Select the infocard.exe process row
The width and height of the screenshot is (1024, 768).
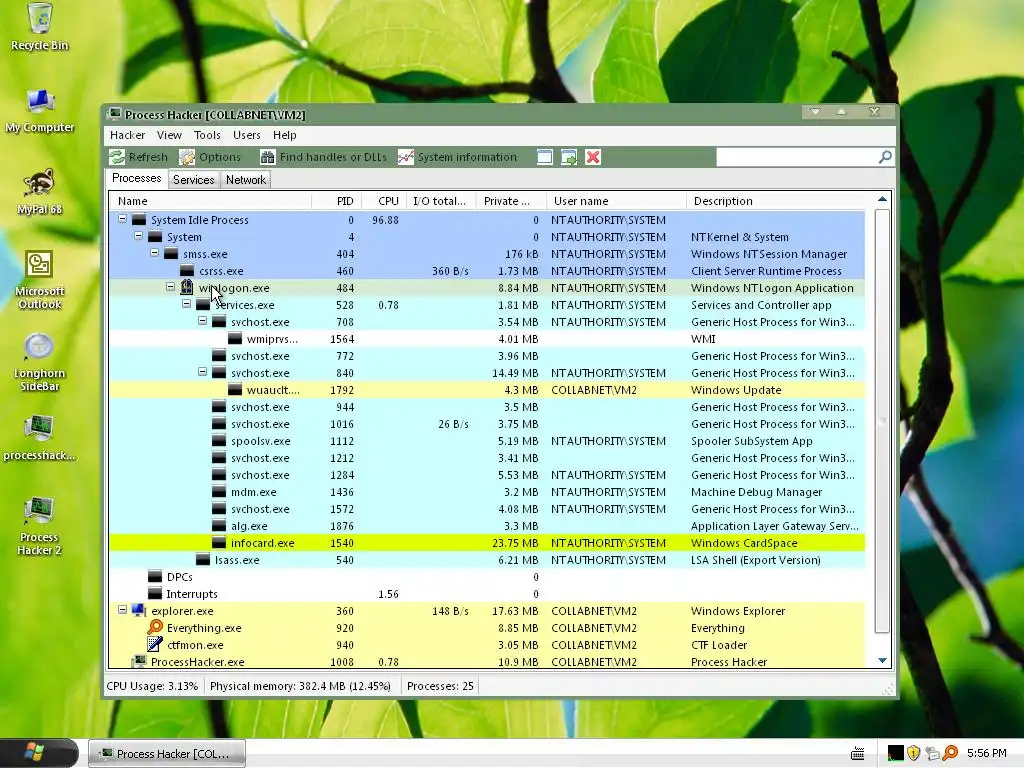coord(487,543)
